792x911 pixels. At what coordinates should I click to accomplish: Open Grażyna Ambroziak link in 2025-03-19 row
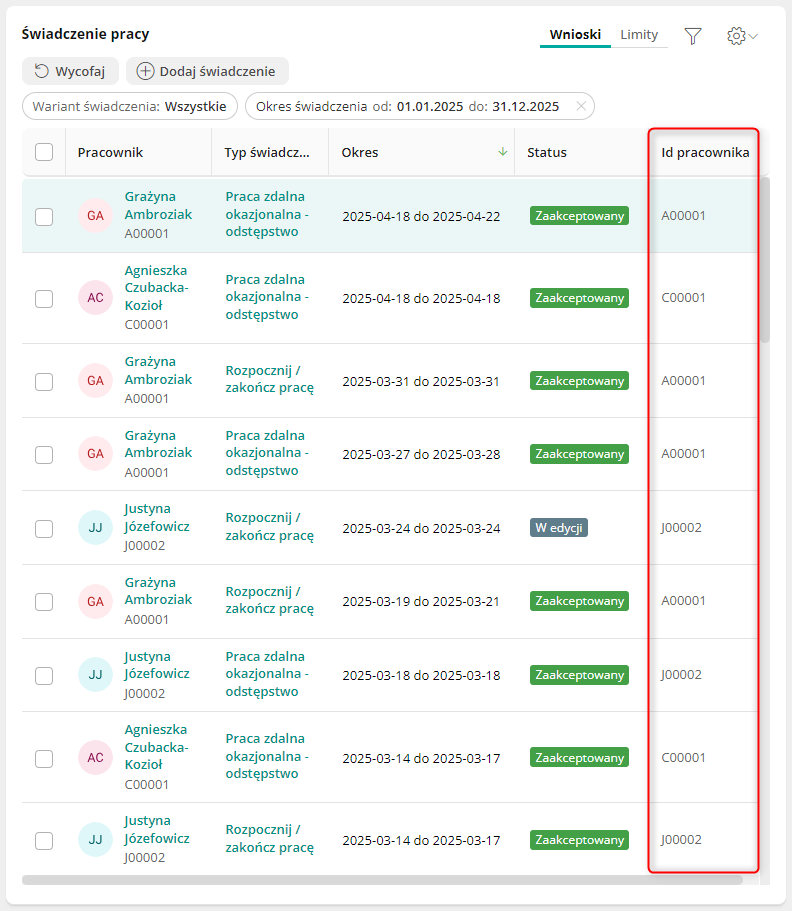(158, 591)
